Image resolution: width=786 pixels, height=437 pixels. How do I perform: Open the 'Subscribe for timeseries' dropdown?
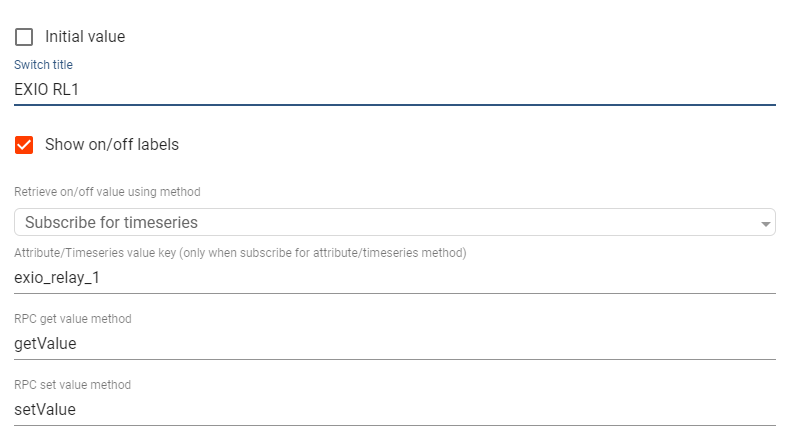pyautogui.click(x=395, y=222)
